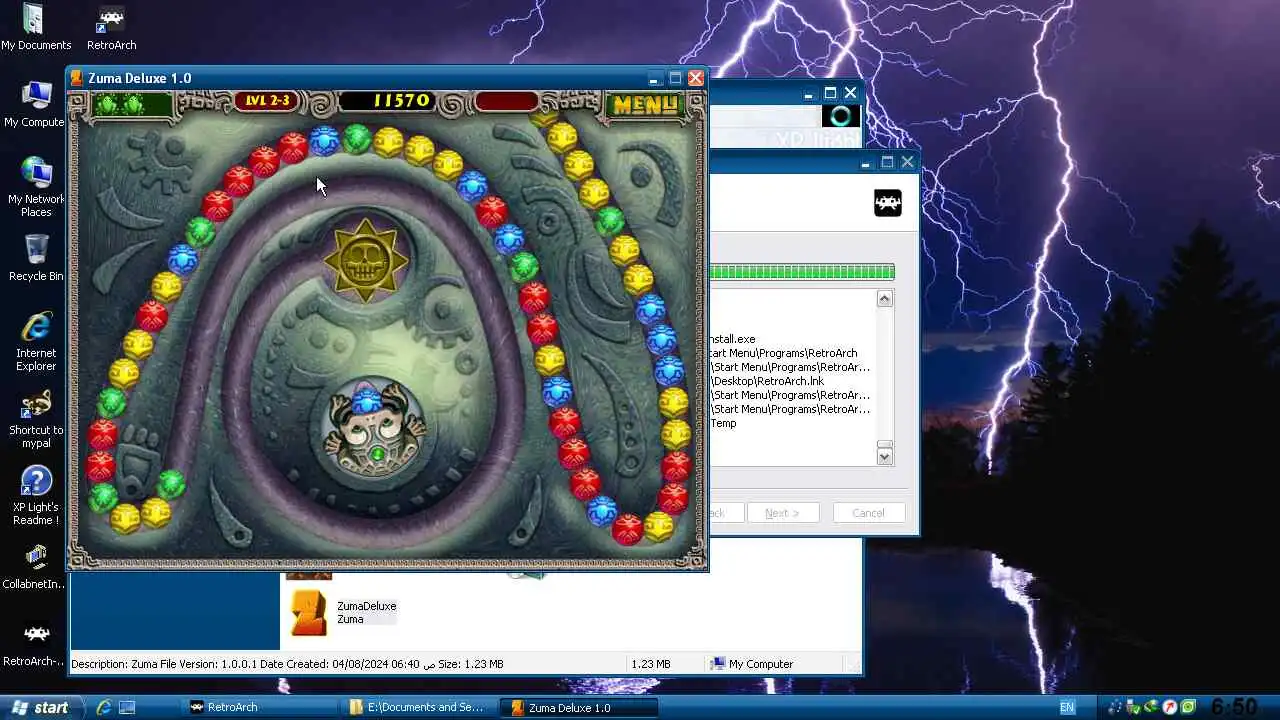This screenshot has height=720, width=1280.
Task: Launch Internet Explorer from quick launch
Action: (103, 707)
